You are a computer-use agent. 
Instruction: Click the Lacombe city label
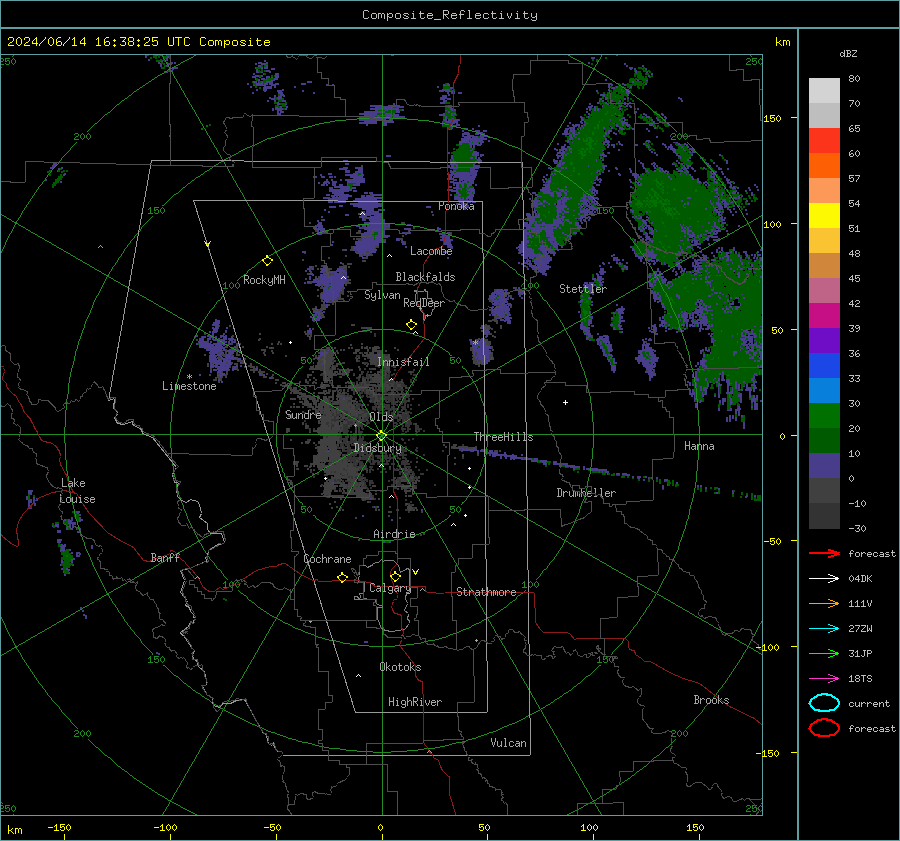pos(431,251)
